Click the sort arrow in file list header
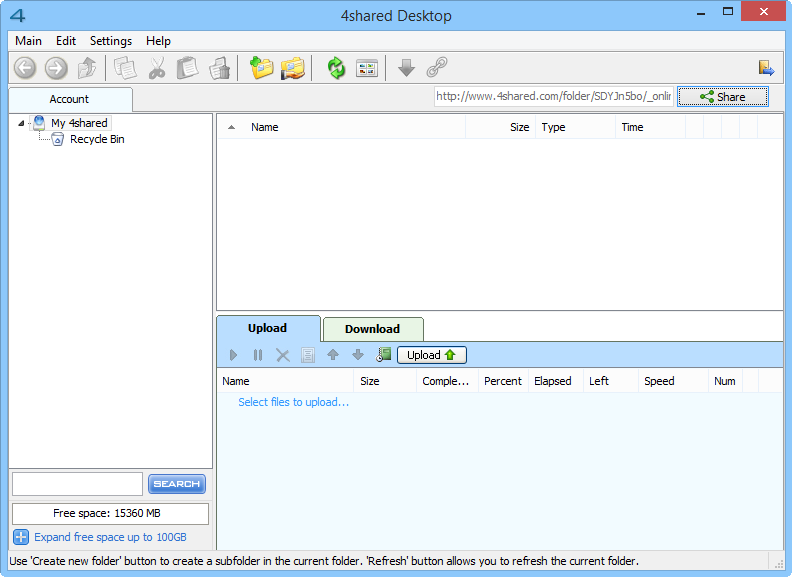The height and width of the screenshot is (577, 792). pyautogui.click(x=231, y=127)
